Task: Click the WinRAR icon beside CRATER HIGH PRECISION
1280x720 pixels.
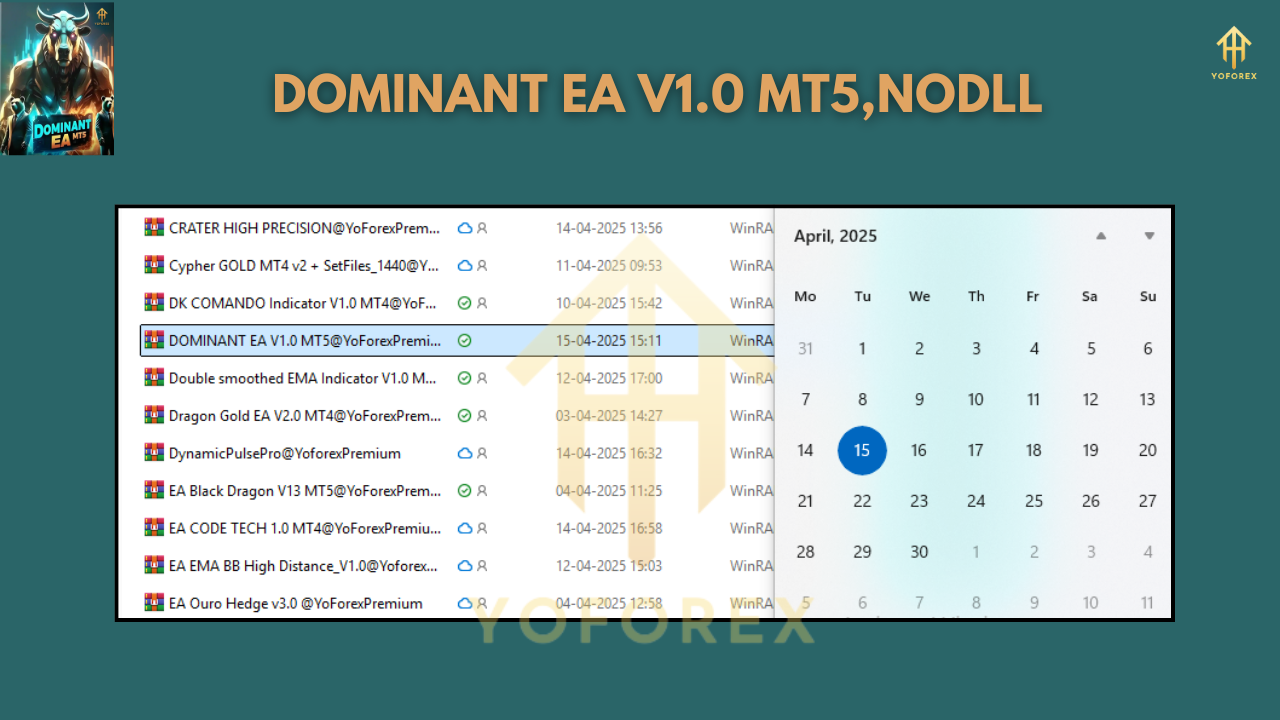Action: (153, 228)
